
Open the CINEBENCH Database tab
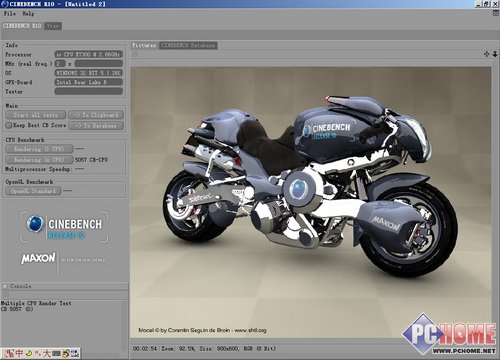pos(188,45)
